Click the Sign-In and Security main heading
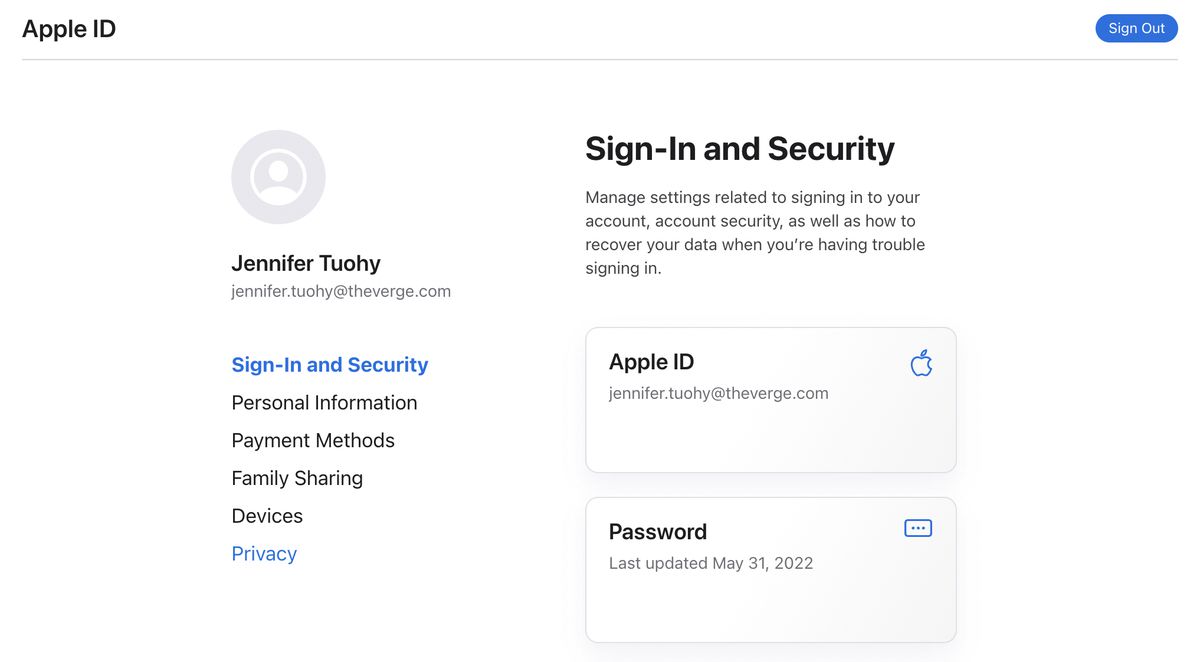 [x=740, y=149]
